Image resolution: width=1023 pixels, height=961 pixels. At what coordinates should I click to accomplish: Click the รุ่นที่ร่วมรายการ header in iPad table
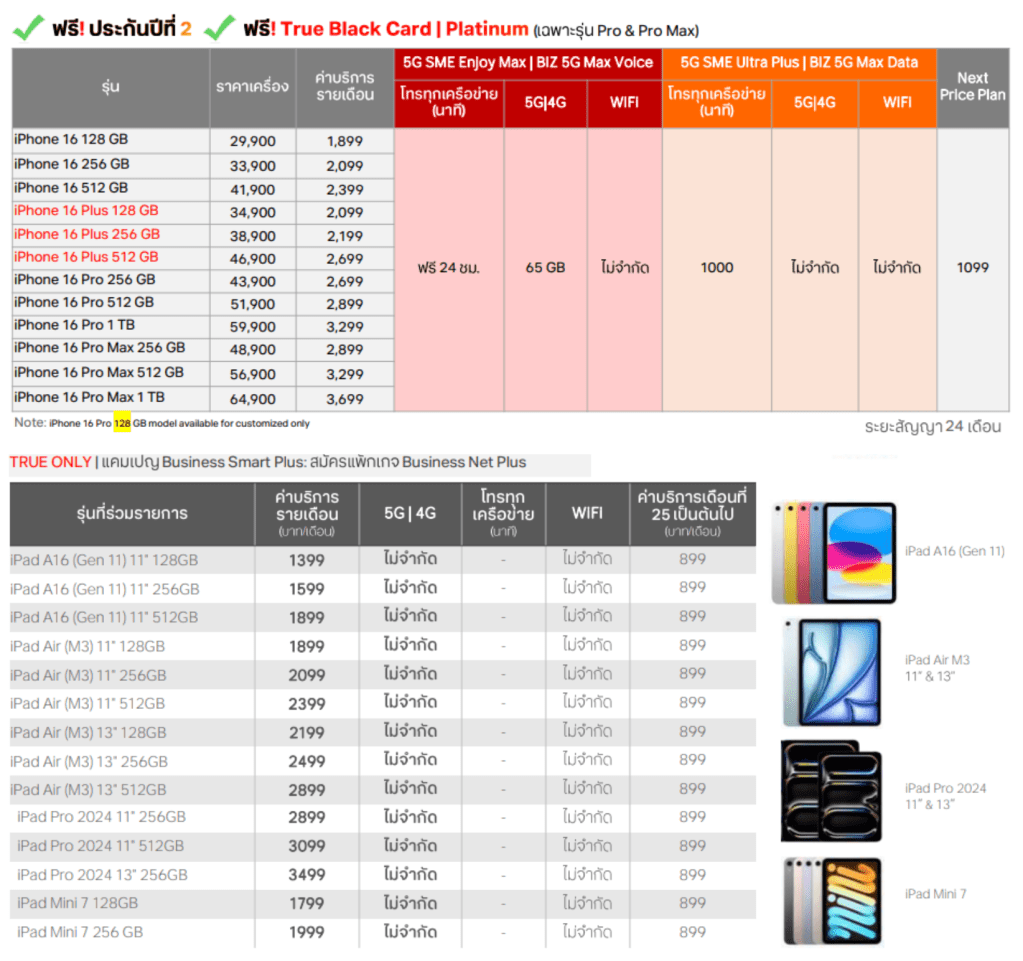pos(132,514)
